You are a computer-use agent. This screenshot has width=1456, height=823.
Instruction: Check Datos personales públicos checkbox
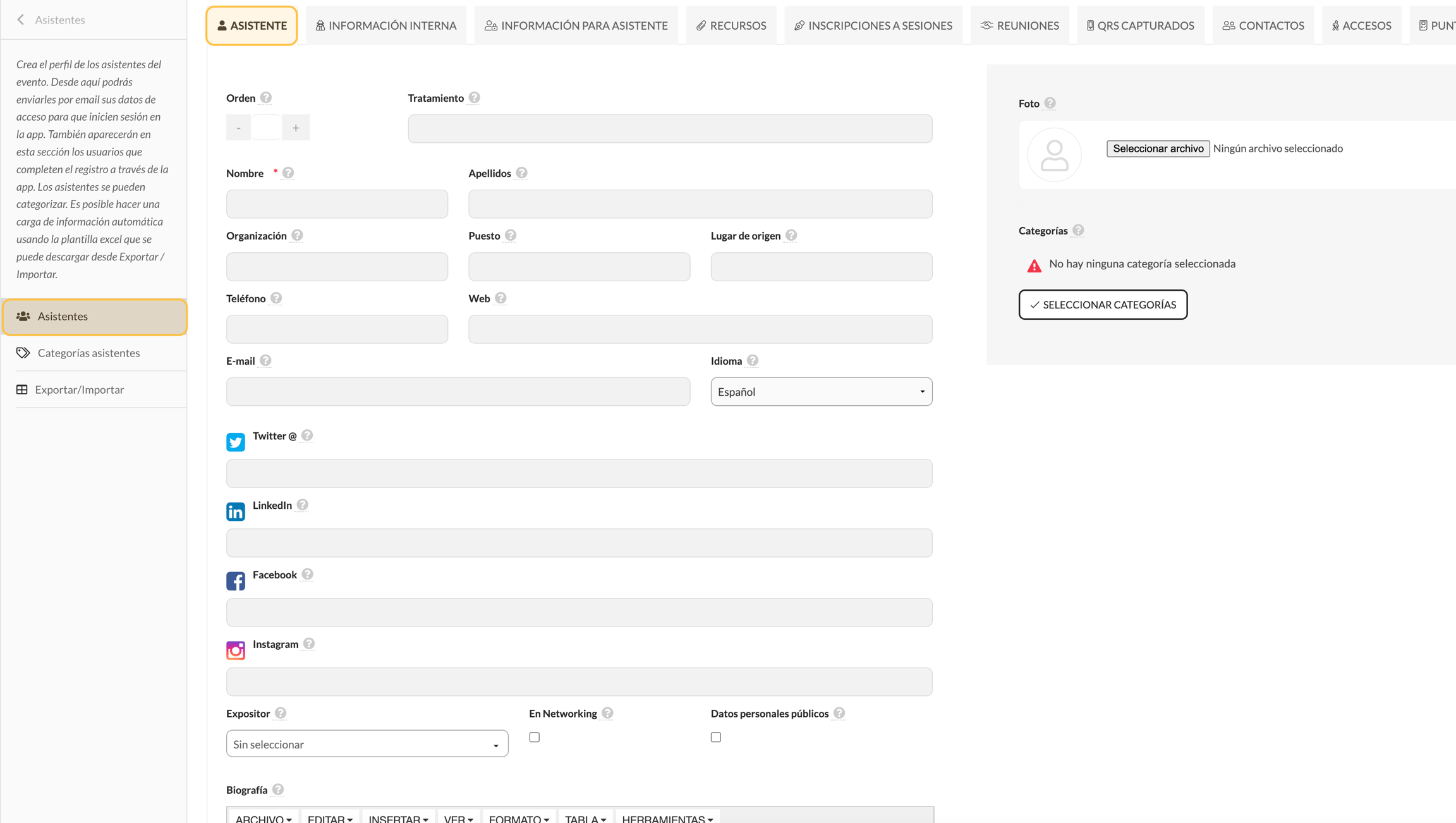point(716,737)
